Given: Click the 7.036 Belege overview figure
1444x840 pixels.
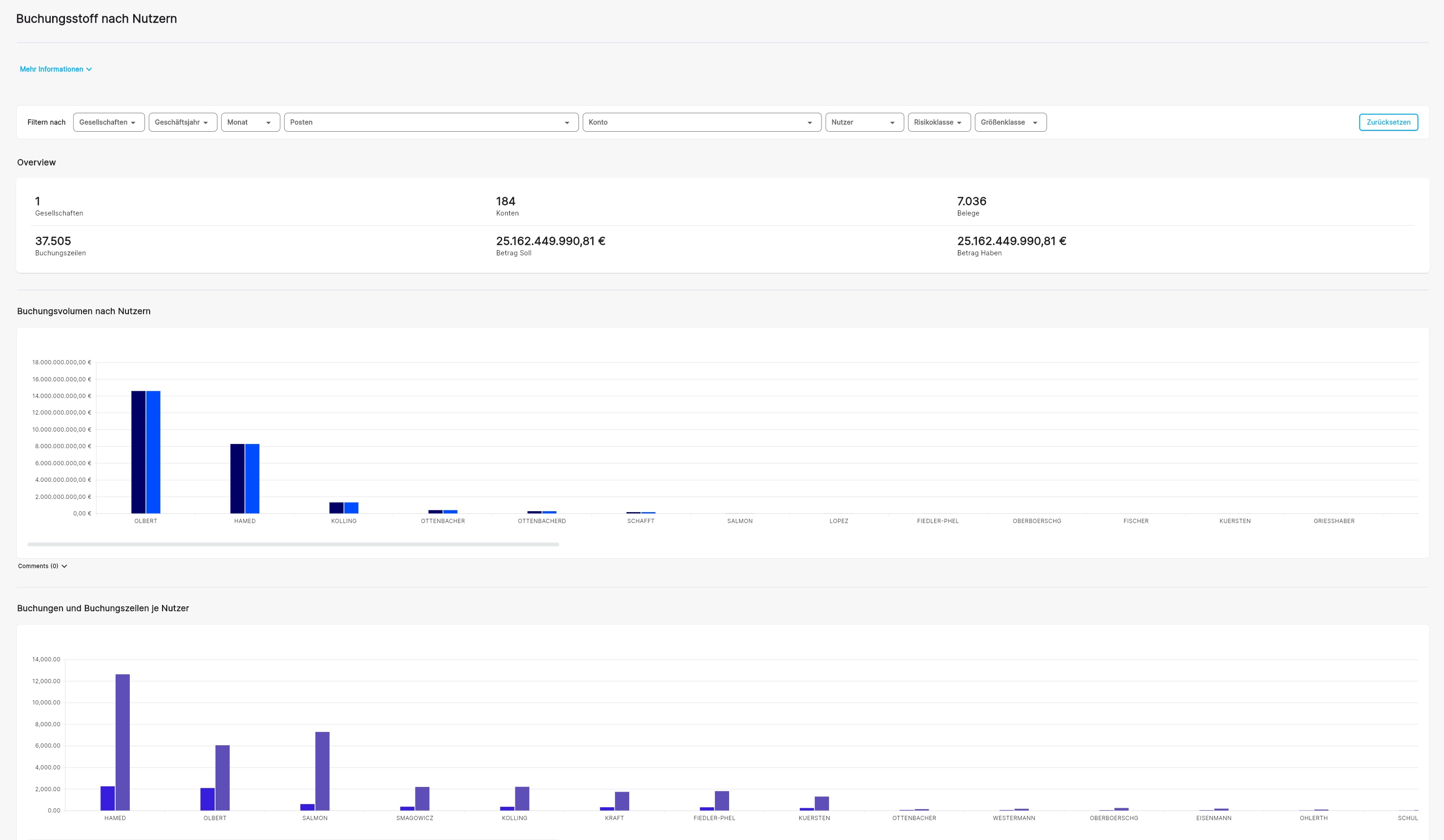Looking at the screenshot, I should (971, 201).
